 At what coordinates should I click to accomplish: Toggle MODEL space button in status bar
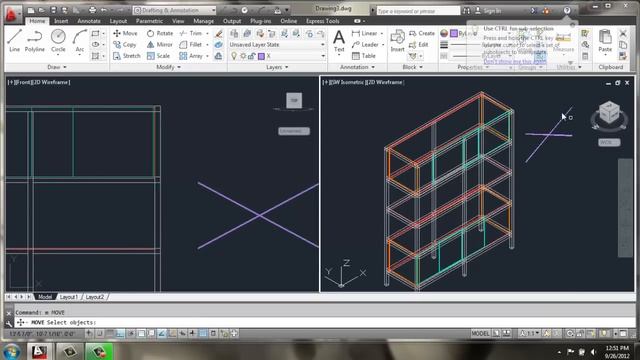(480, 333)
